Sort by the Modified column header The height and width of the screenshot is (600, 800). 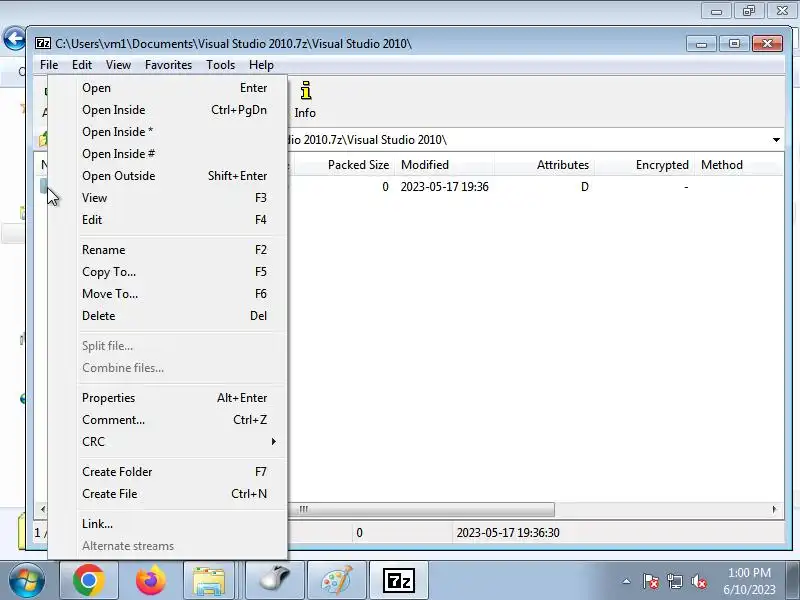click(x=444, y=165)
